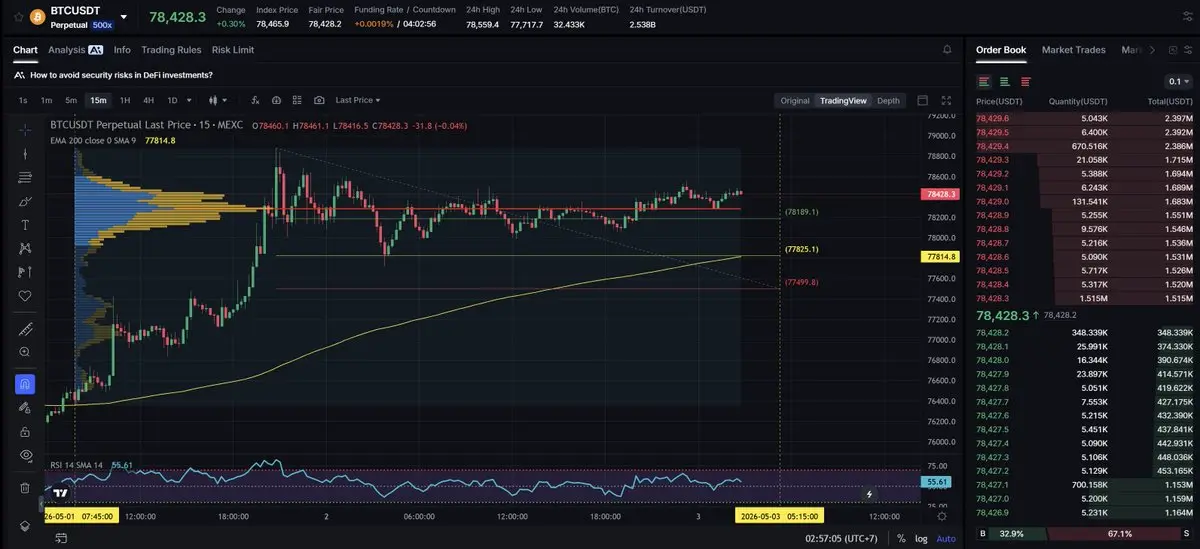1200x549 pixels.
Task: Add BTCUSDT to favorites via star icon
Action: (x=18, y=17)
